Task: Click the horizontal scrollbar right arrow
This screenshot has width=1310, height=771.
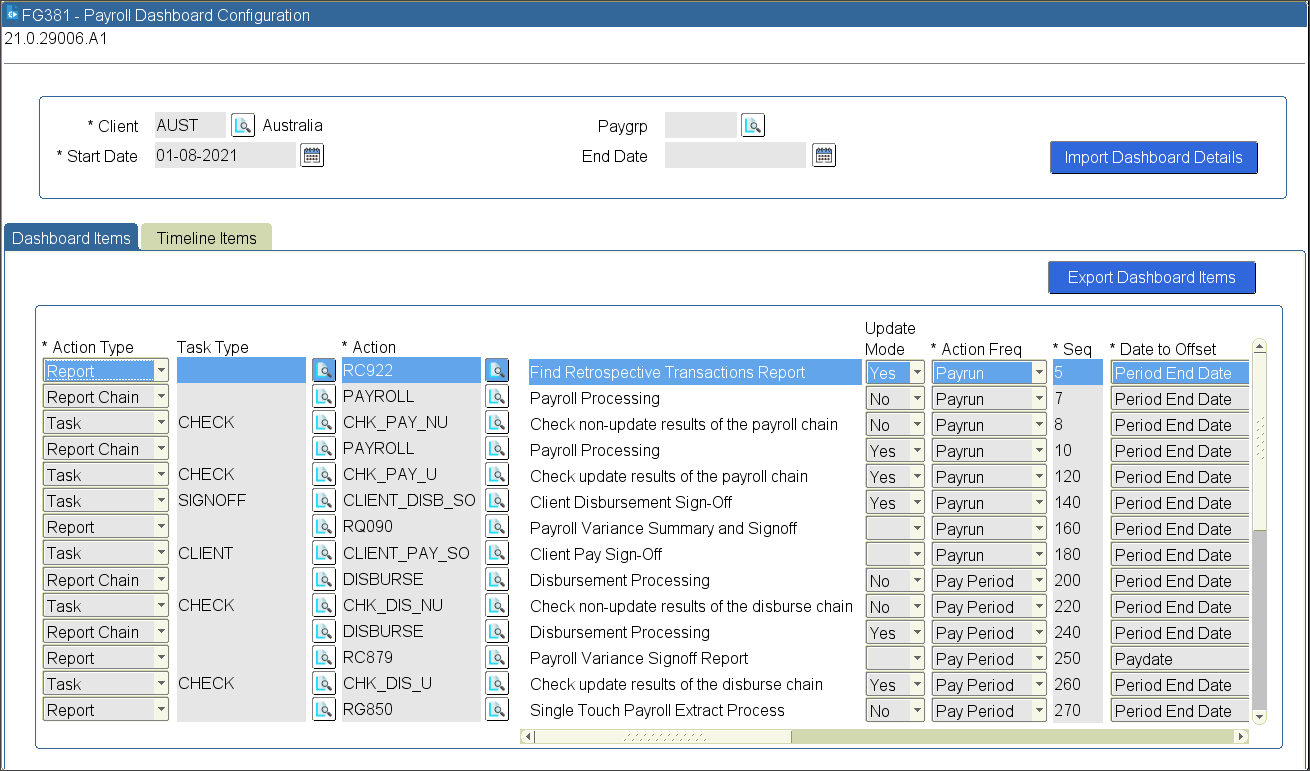Action: click(1241, 737)
